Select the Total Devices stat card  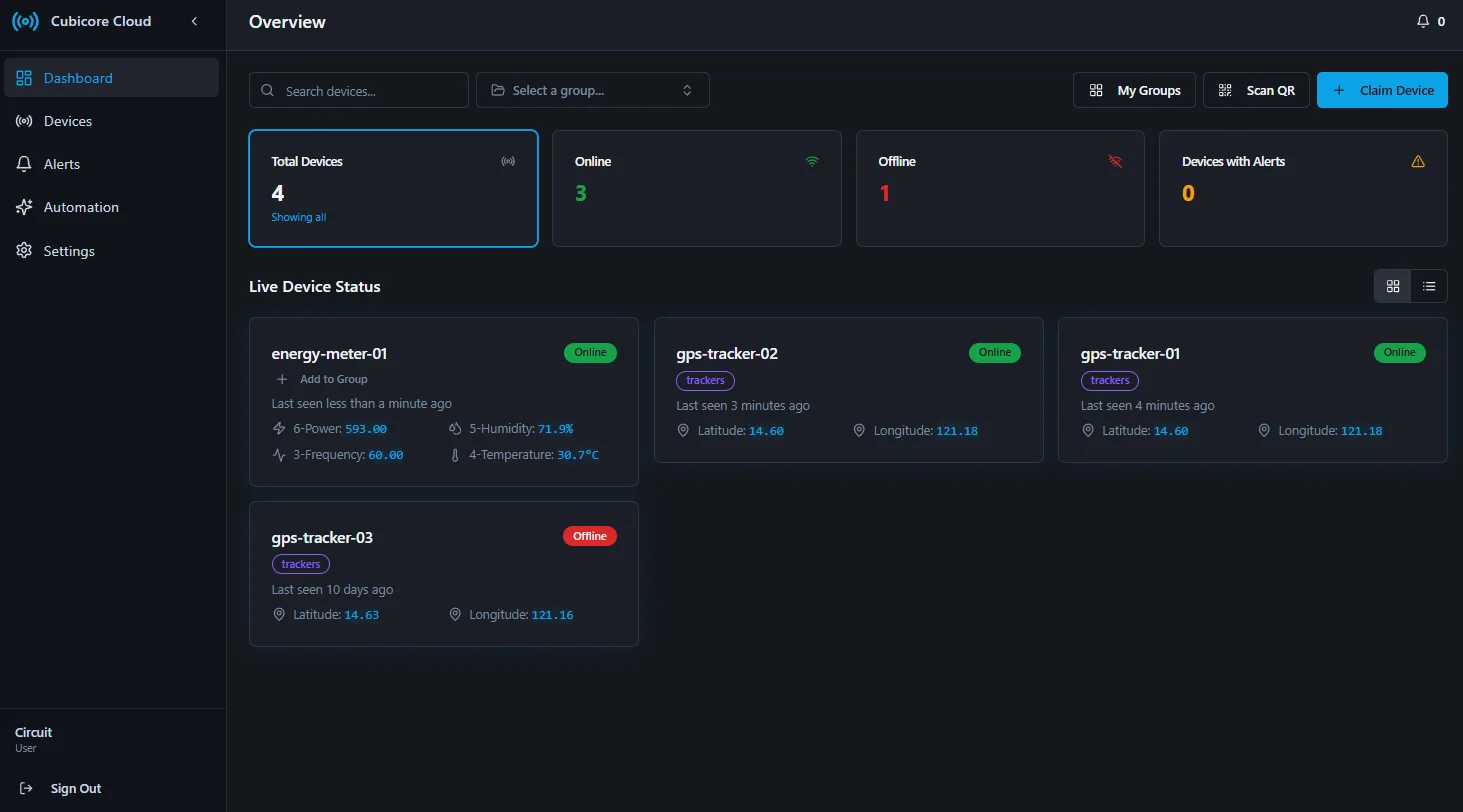point(393,188)
